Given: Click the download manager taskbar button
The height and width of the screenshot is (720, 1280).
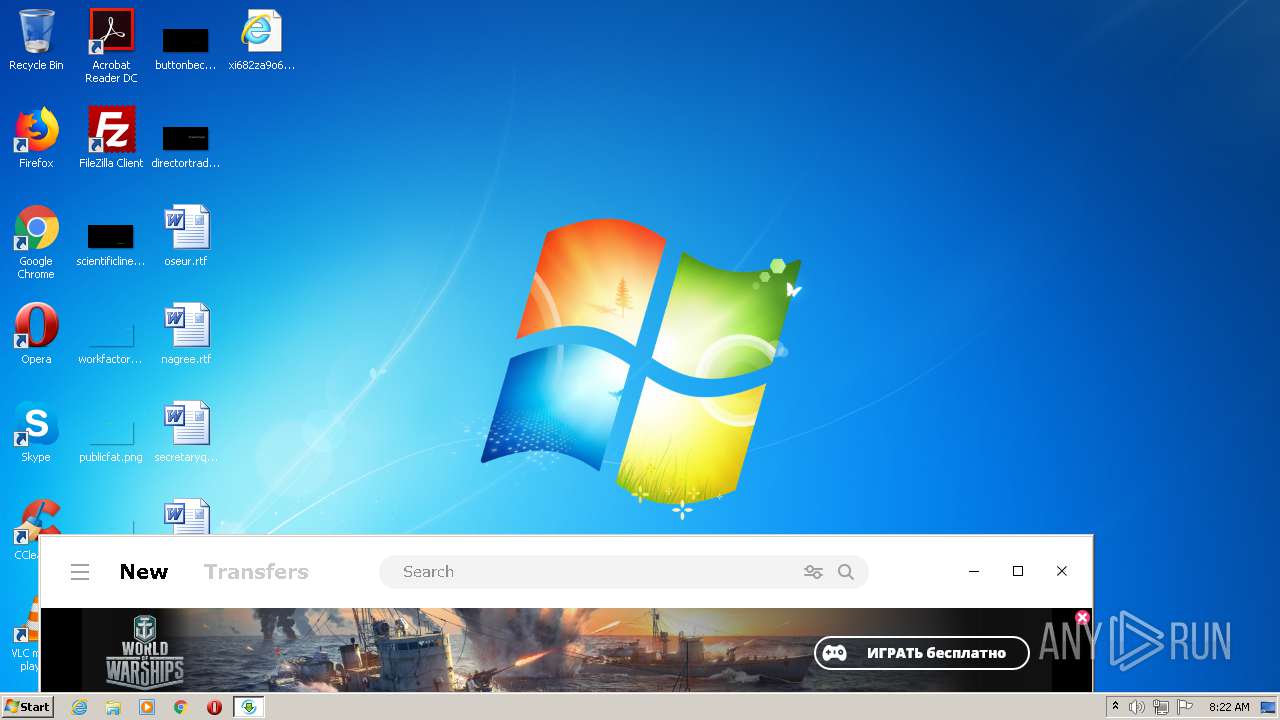Looking at the screenshot, I should click(248, 707).
